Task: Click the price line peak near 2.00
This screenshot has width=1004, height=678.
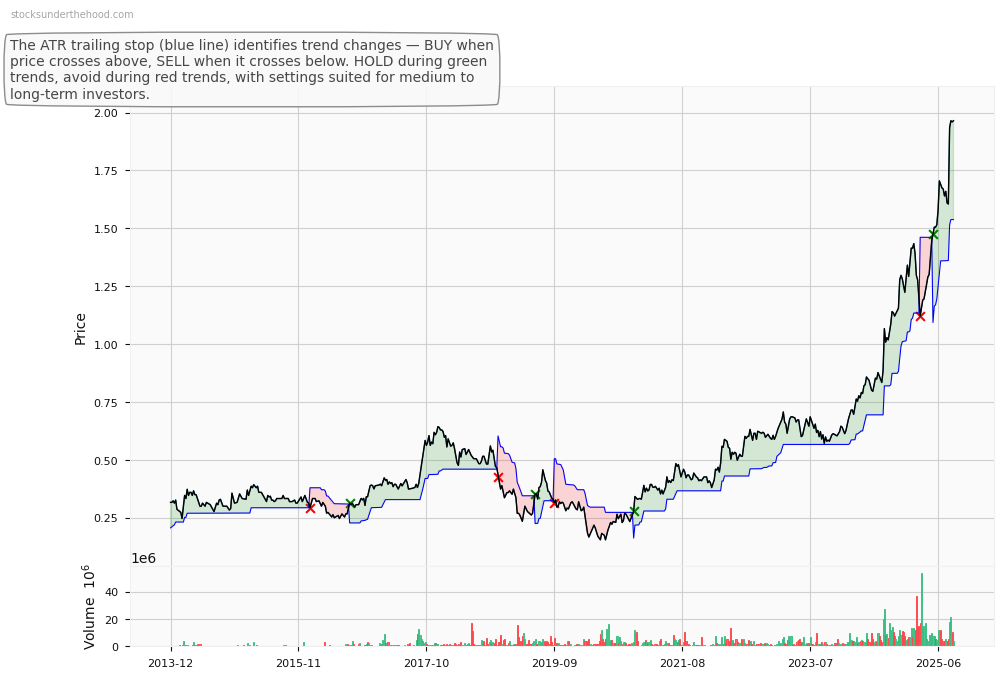Action: click(951, 121)
